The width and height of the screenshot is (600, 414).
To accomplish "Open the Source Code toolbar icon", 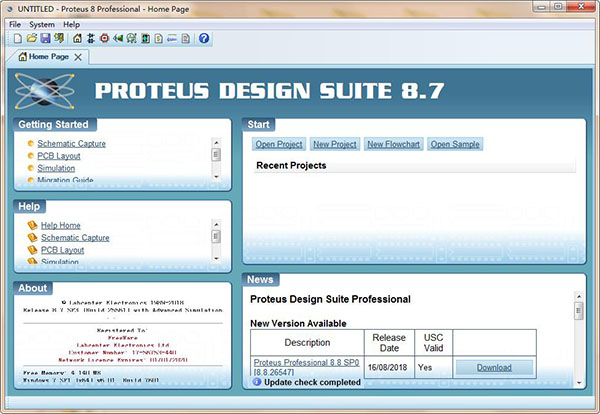I will click(172, 38).
